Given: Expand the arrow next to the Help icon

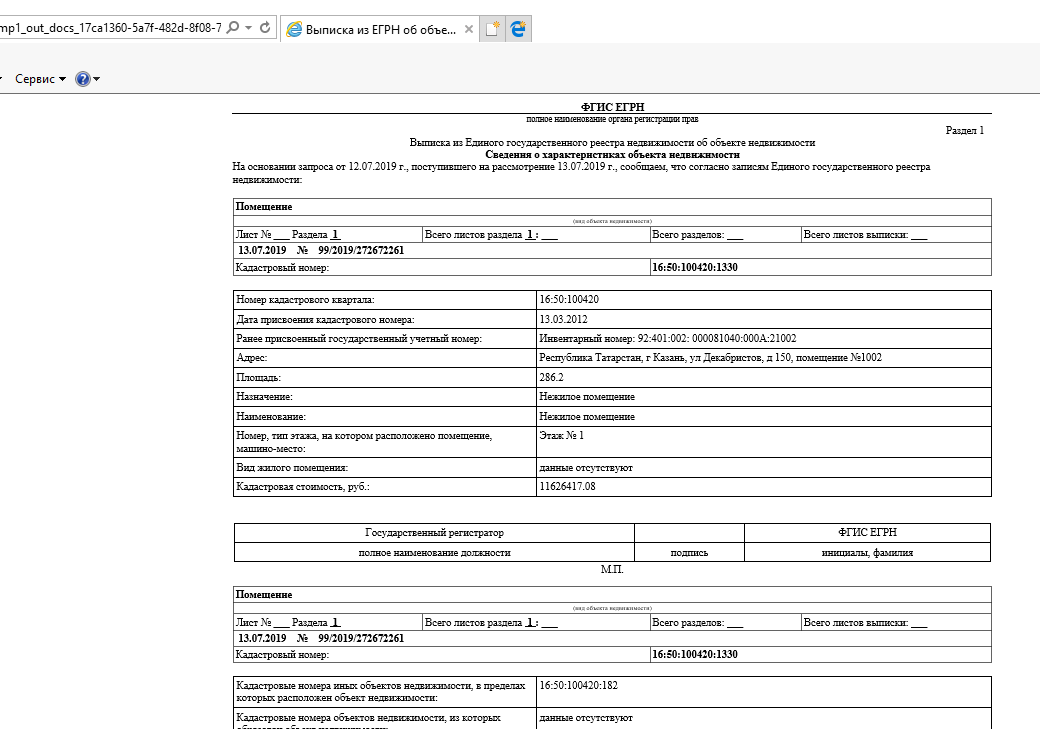Looking at the screenshot, I should (97, 79).
